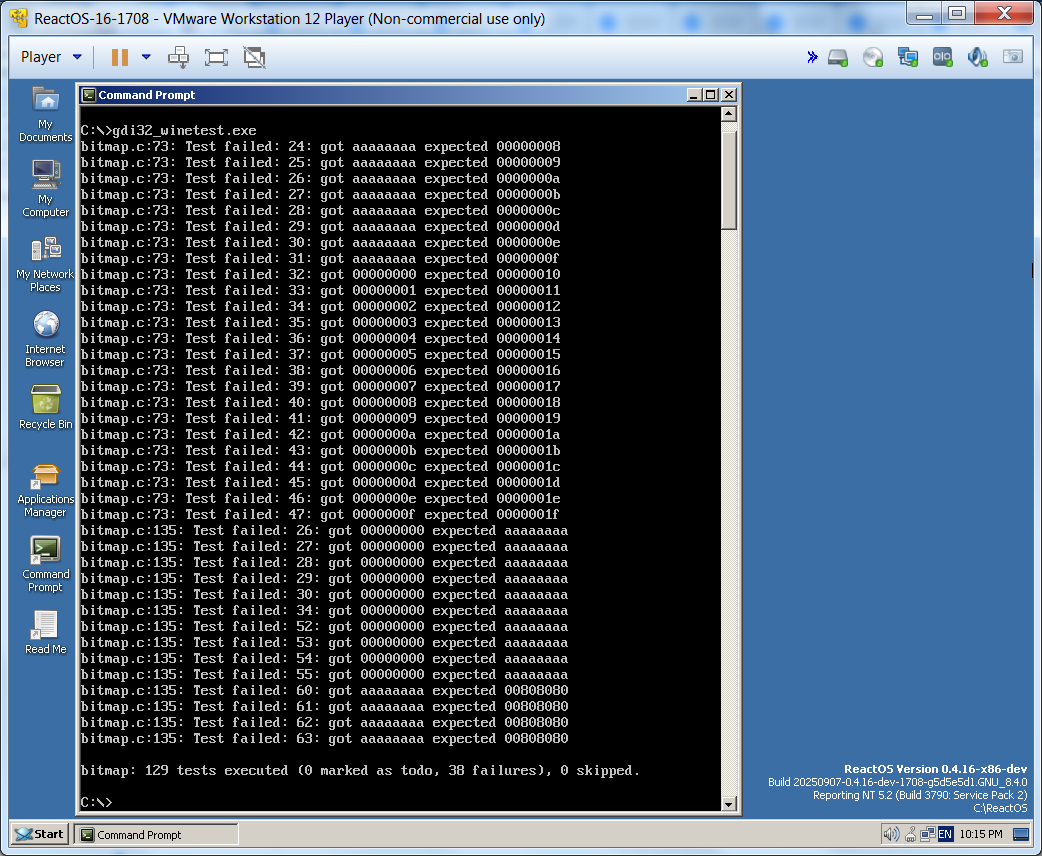Select the Internet Browser desktop icon
This screenshot has width=1042, height=856.
[45, 340]
